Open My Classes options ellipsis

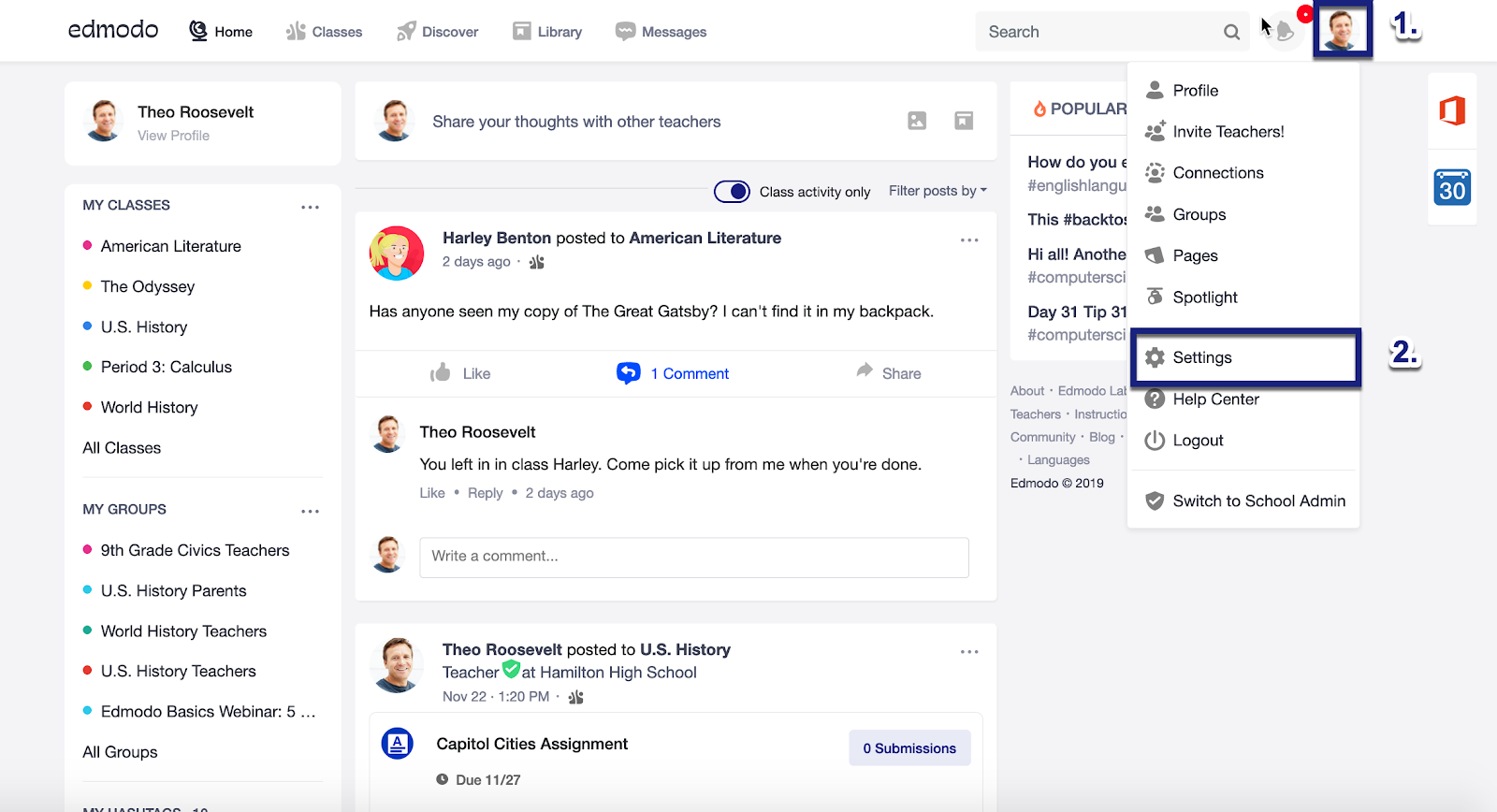pyautogui.click(x=310, y=207)
